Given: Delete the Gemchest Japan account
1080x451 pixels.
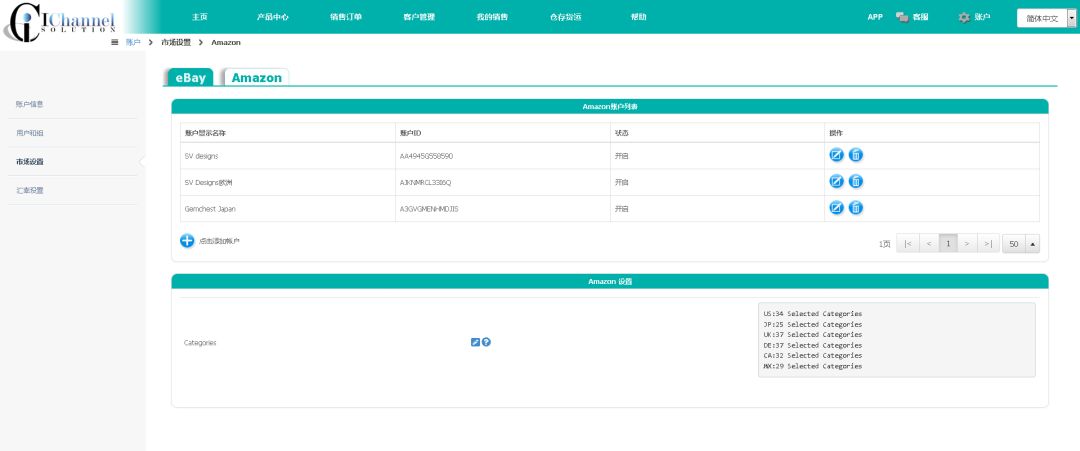Looking at the screenshot, I should click(855, 208).
